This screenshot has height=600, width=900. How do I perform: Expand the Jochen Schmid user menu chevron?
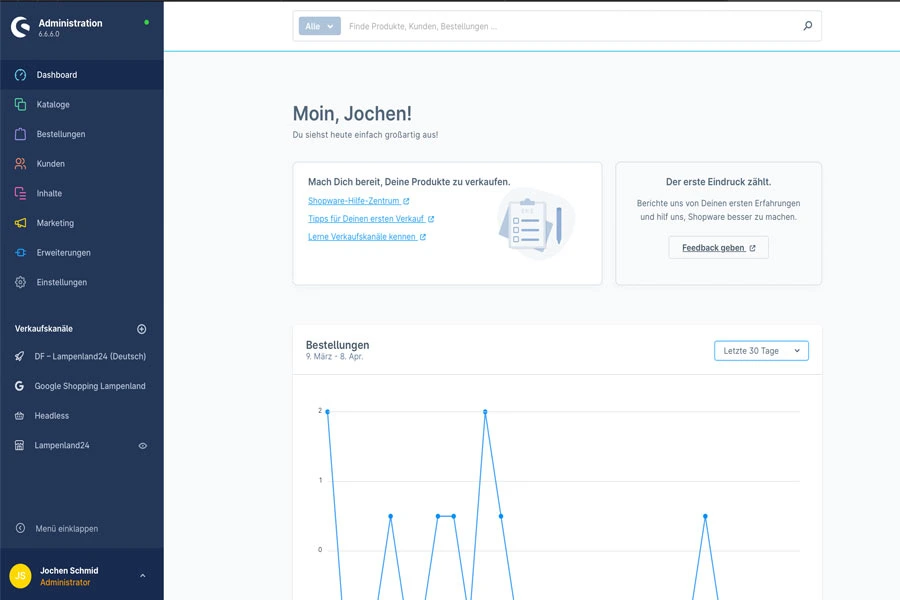pyautogui.click(x=143, y=576)
